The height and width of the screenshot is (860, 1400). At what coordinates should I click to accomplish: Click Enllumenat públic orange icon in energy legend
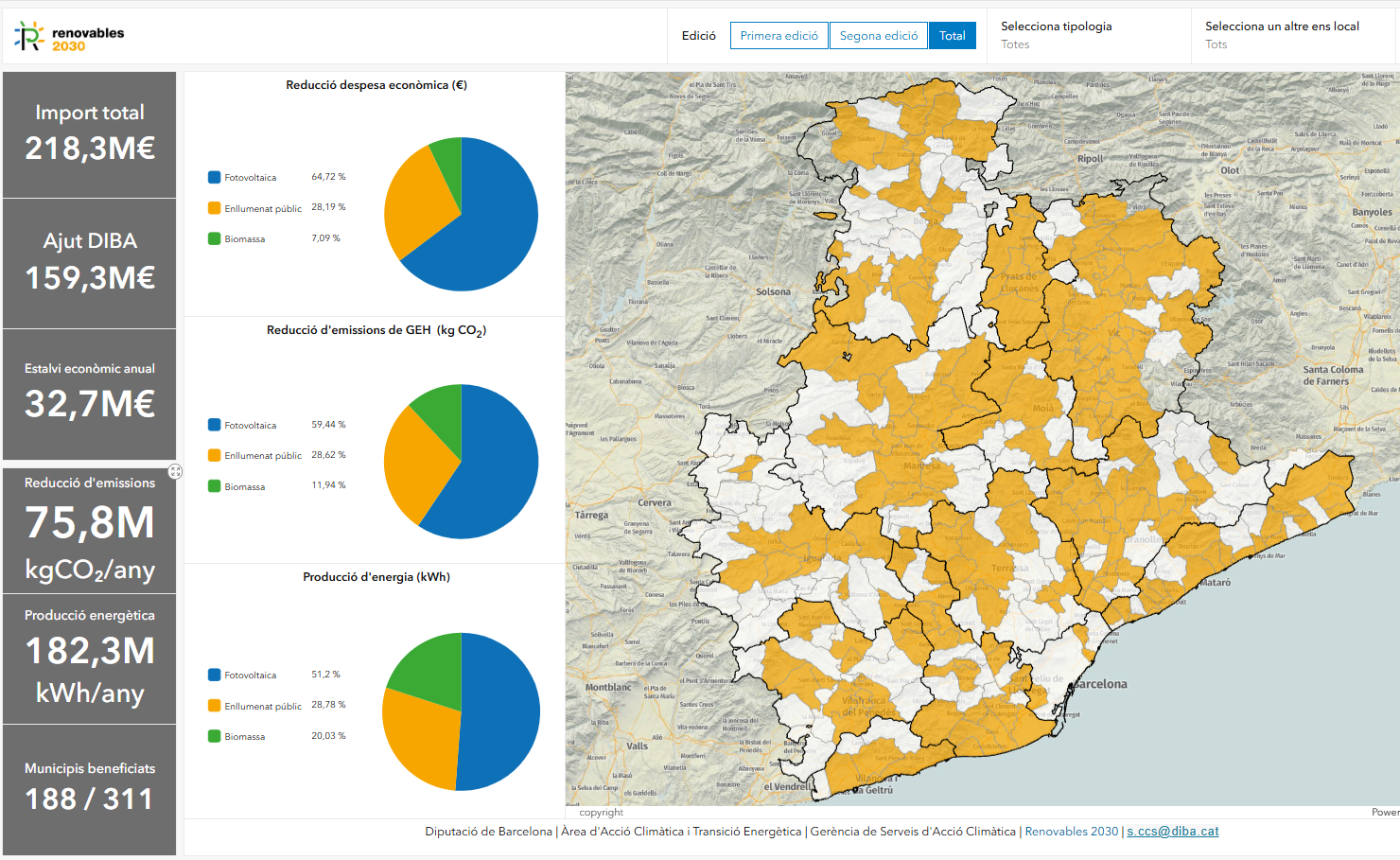click(x=215, y=706)
